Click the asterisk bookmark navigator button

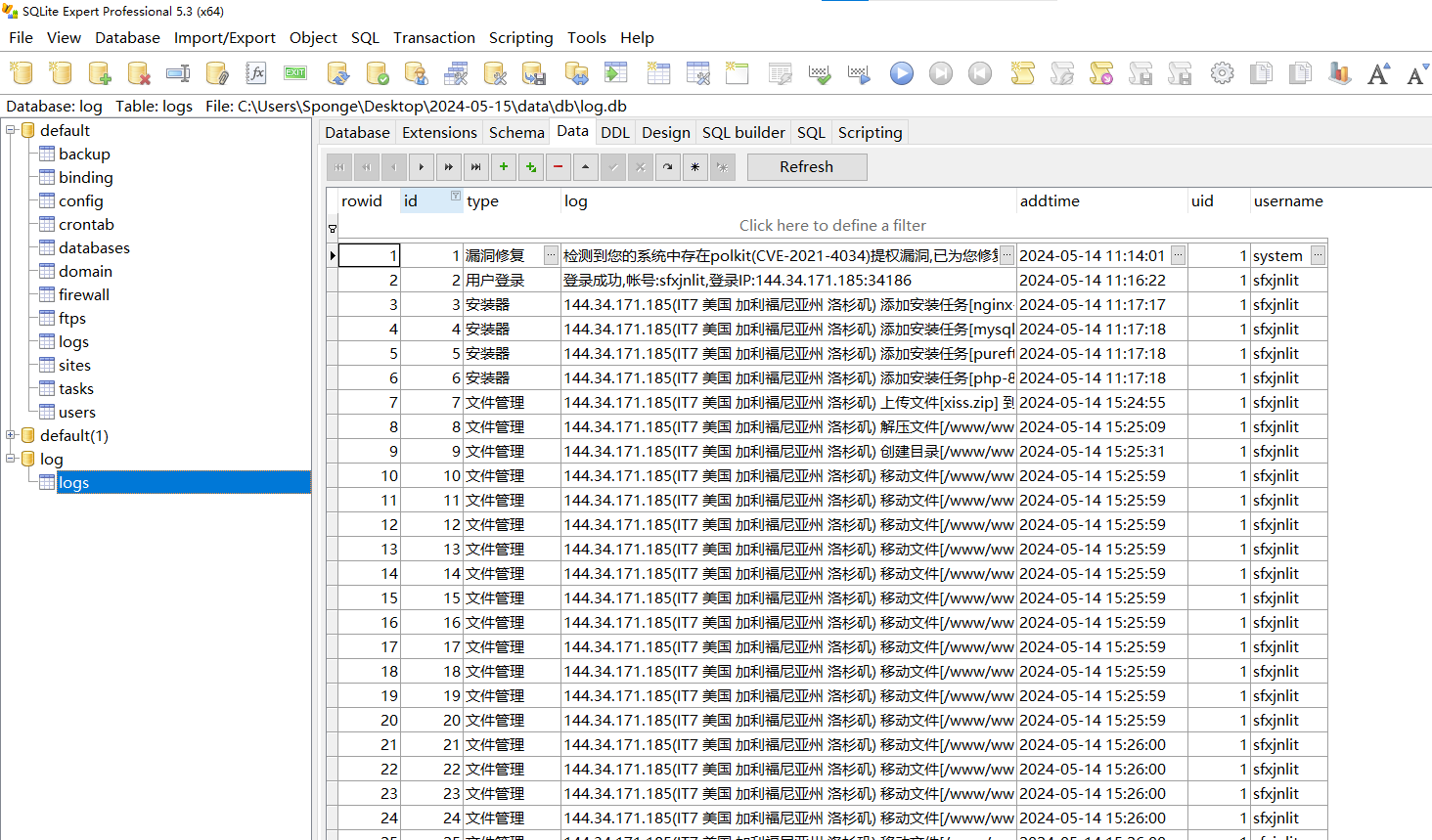[x=695, y=167]
